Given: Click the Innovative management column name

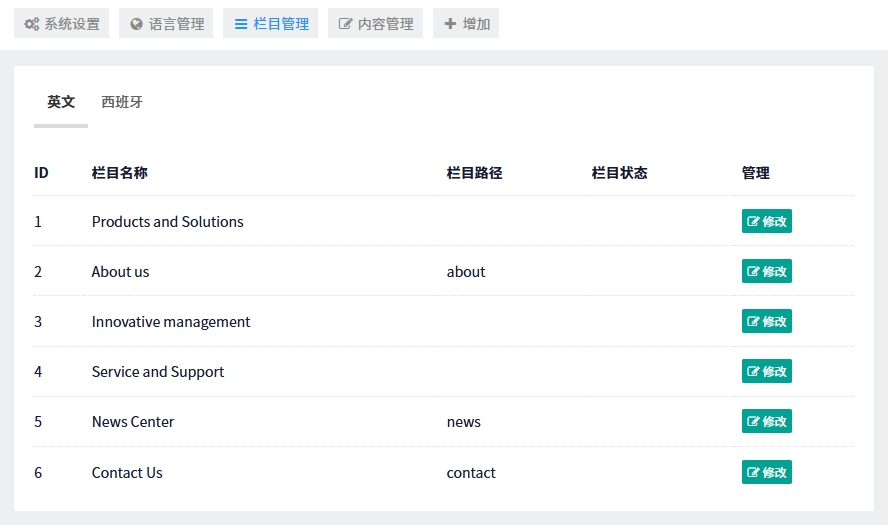Looking at the screenshot, I should click(x=171, y=322).
